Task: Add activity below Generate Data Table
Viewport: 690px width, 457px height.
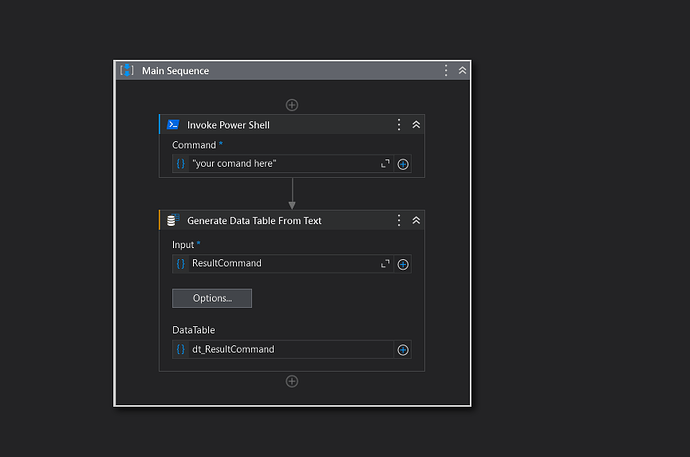Action: coord(292,381)
